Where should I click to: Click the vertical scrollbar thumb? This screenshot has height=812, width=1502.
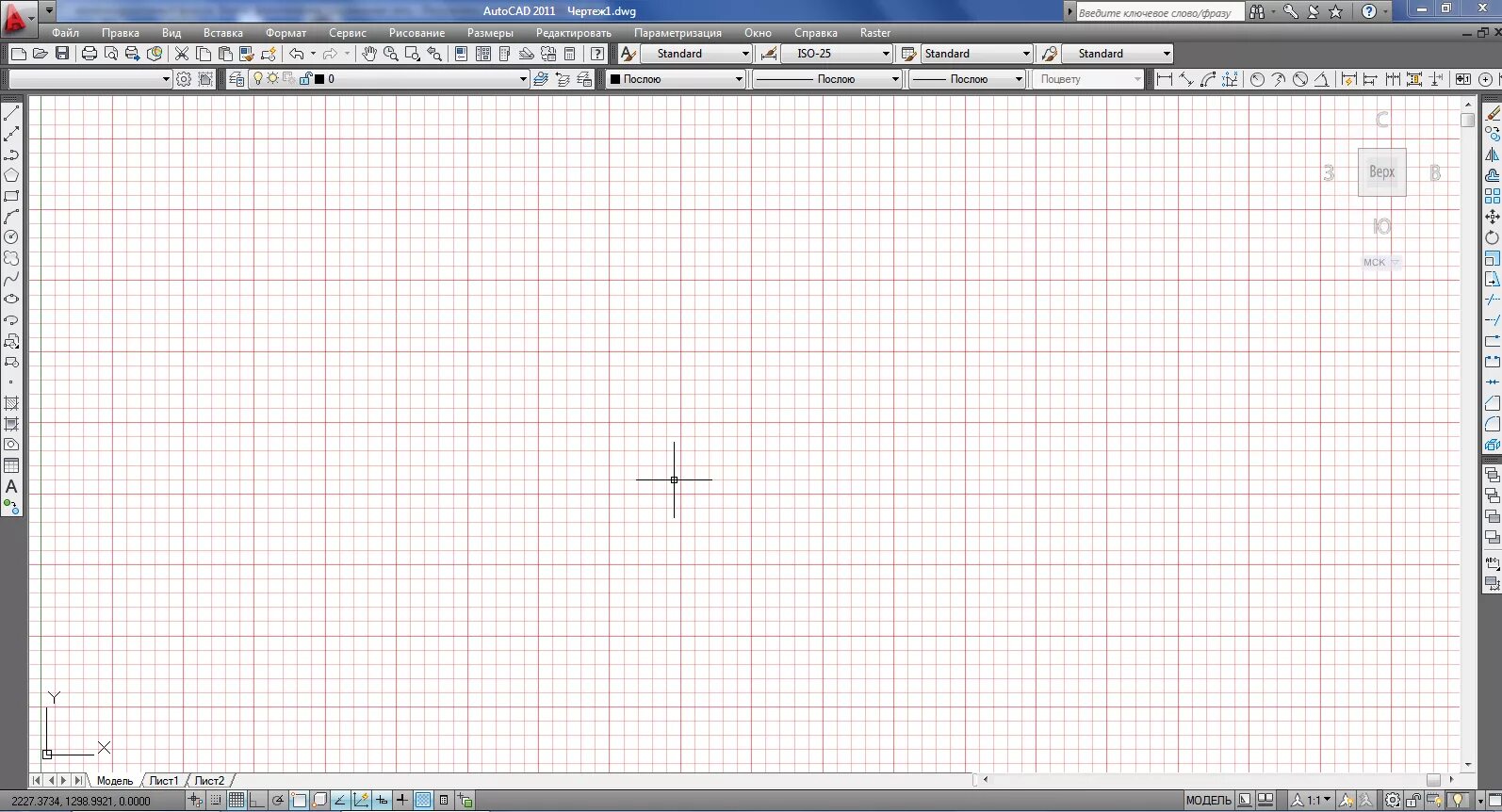(x=1468, y=120)
